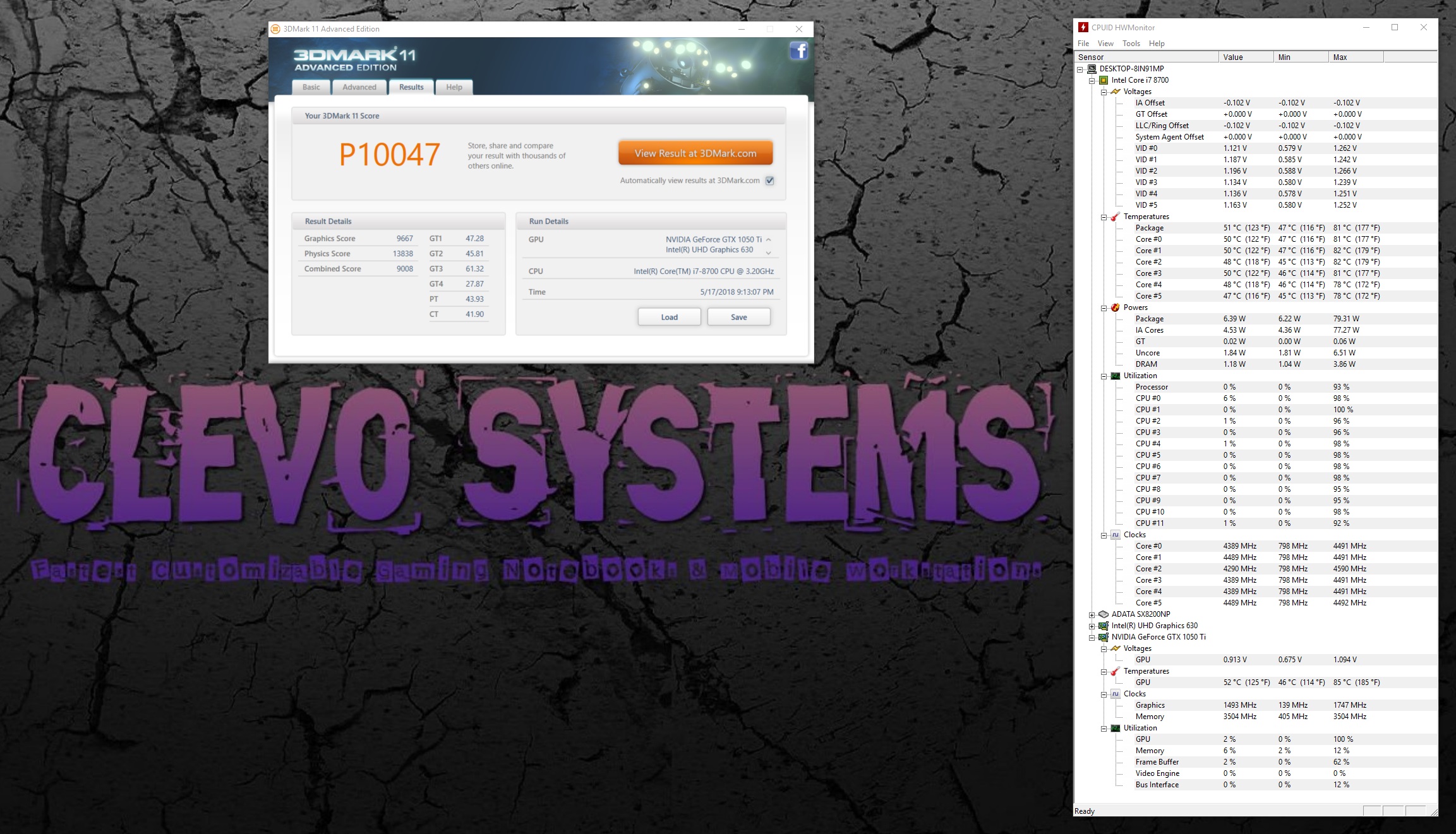This screenshot has height=834, width=1456.
Task: Click the Load button in Run Details
Action: click(x=670, y=317)
